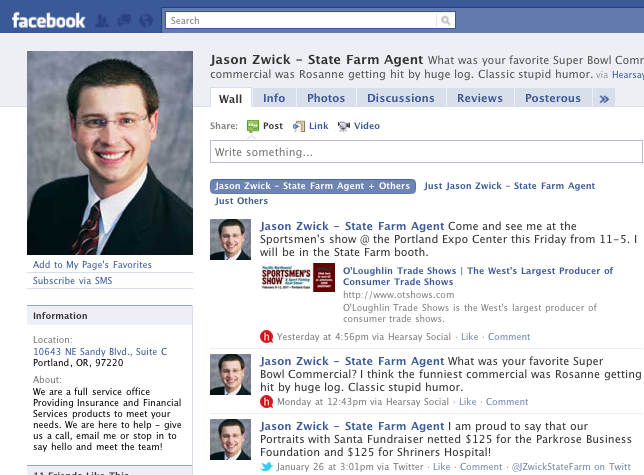Image resolution: width=644 pixels, height=475 pixels.
Task: Open the Reviews tab
Action: [x=480, y=98]
